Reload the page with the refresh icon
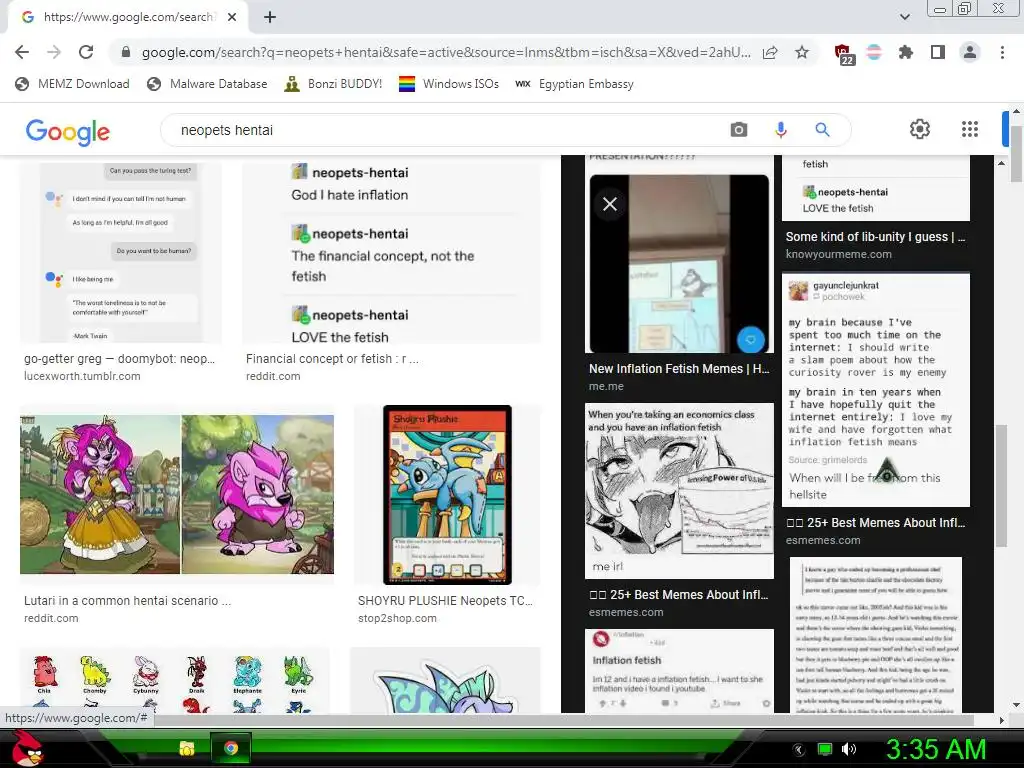This screenshot has height=768, width=1024. (86, 52)
